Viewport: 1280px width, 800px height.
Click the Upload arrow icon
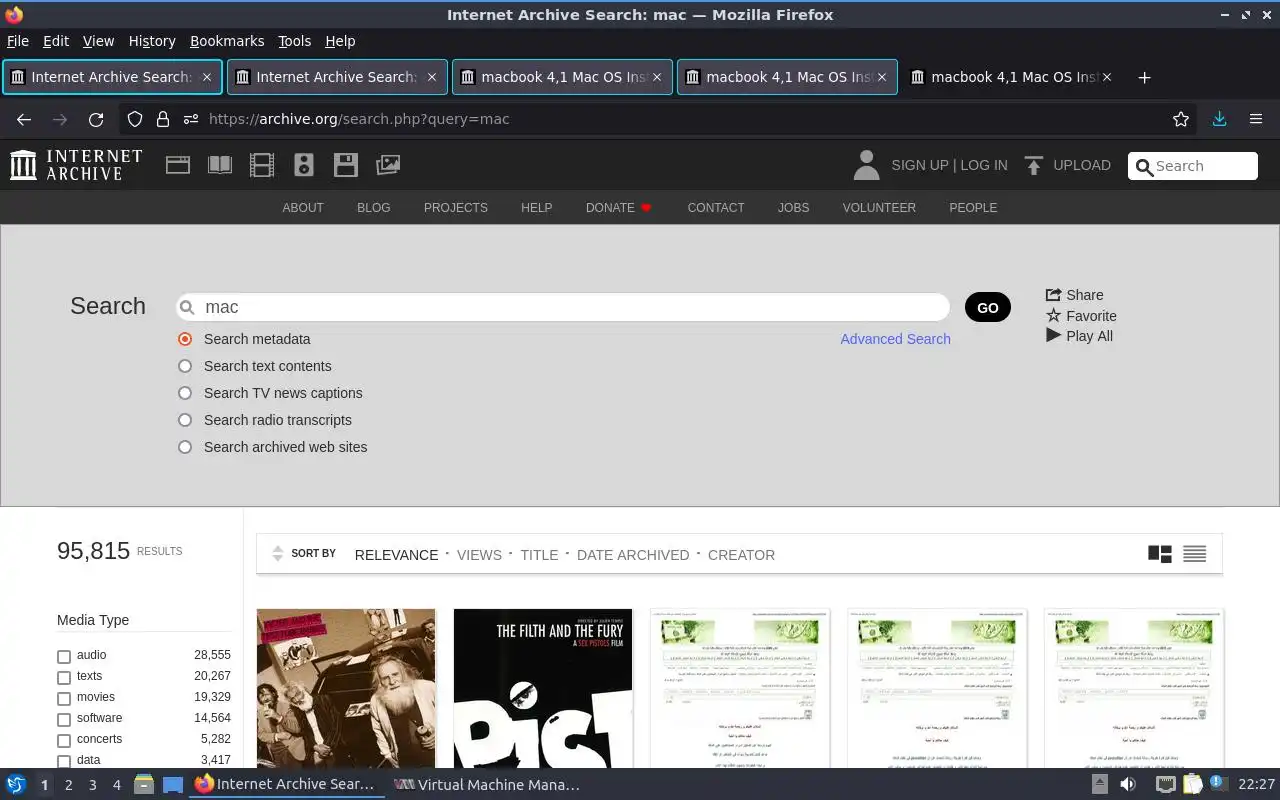pos(1034,165)
